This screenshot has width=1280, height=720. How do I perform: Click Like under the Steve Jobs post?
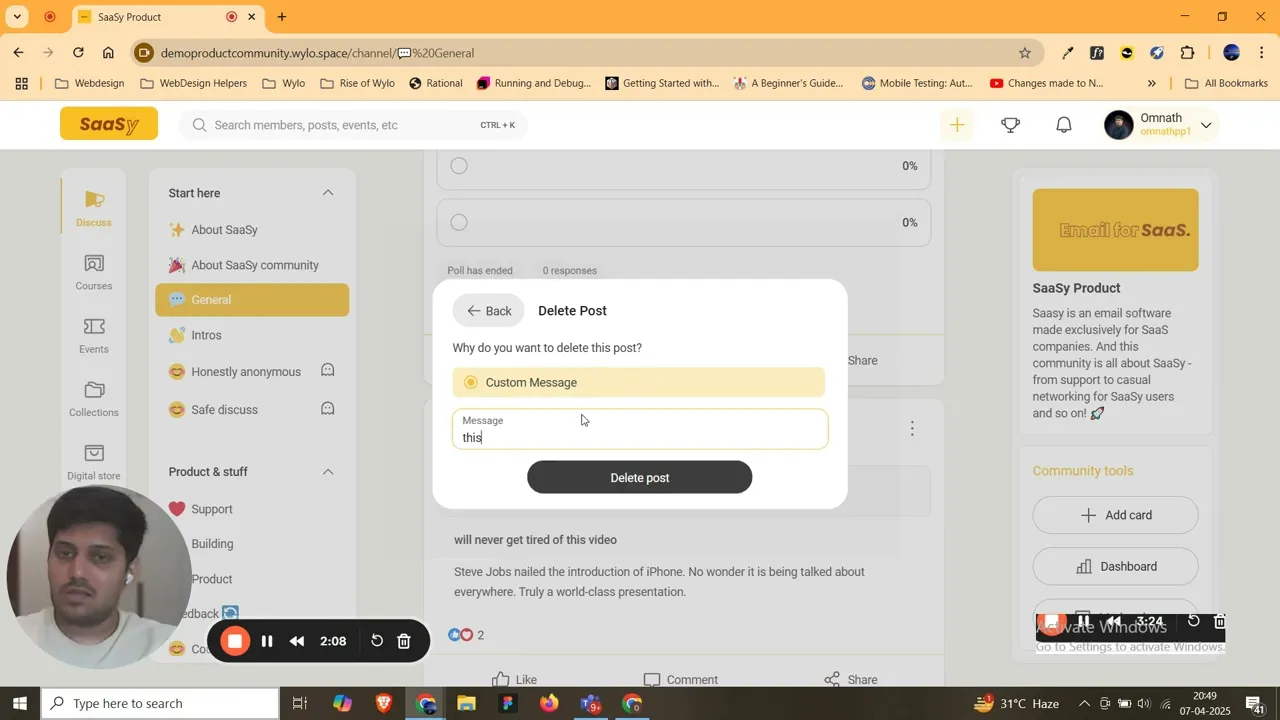514,680
